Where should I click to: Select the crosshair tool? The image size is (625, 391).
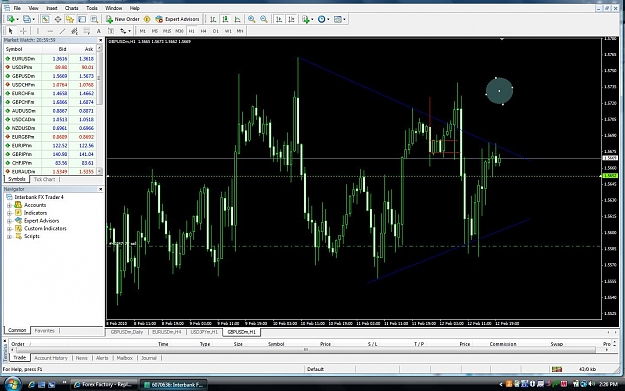23,31
